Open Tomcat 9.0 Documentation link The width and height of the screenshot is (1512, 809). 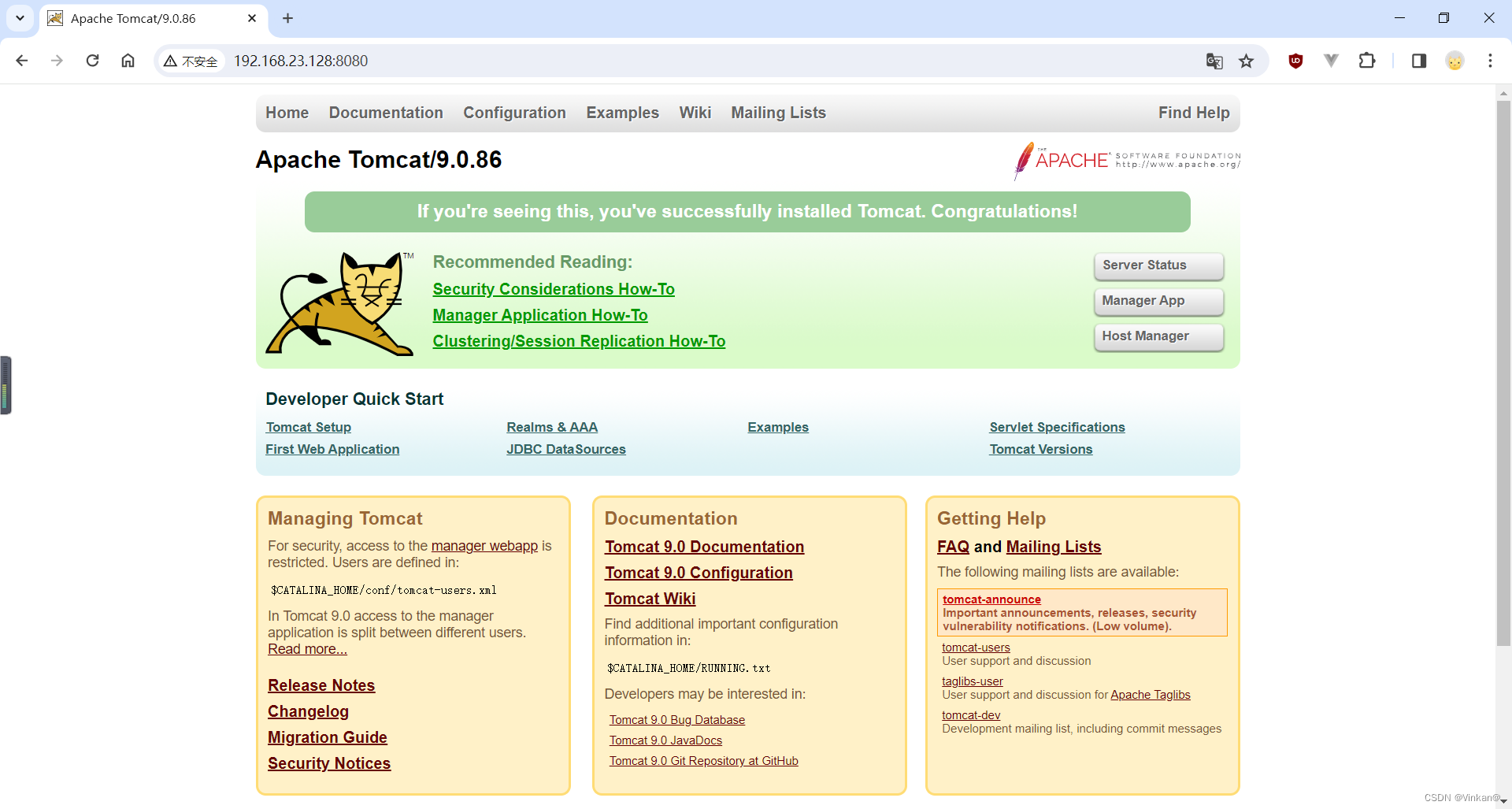pos(704,547)
